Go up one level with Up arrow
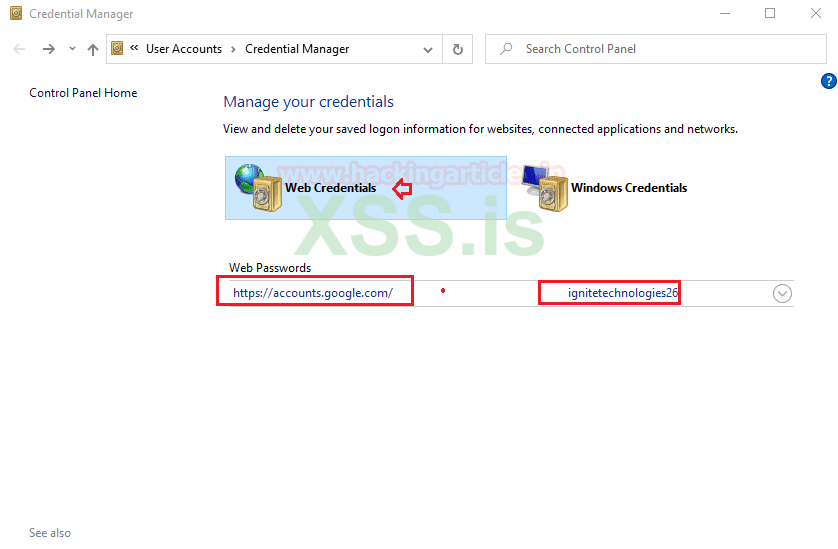 (93, 49)
